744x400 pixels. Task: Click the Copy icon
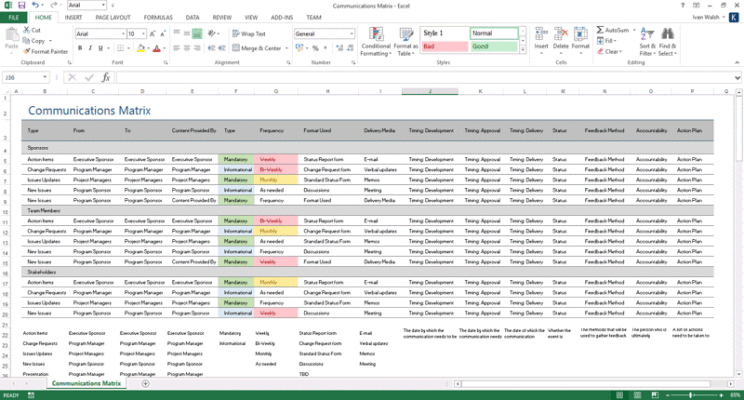coord(27,41)
